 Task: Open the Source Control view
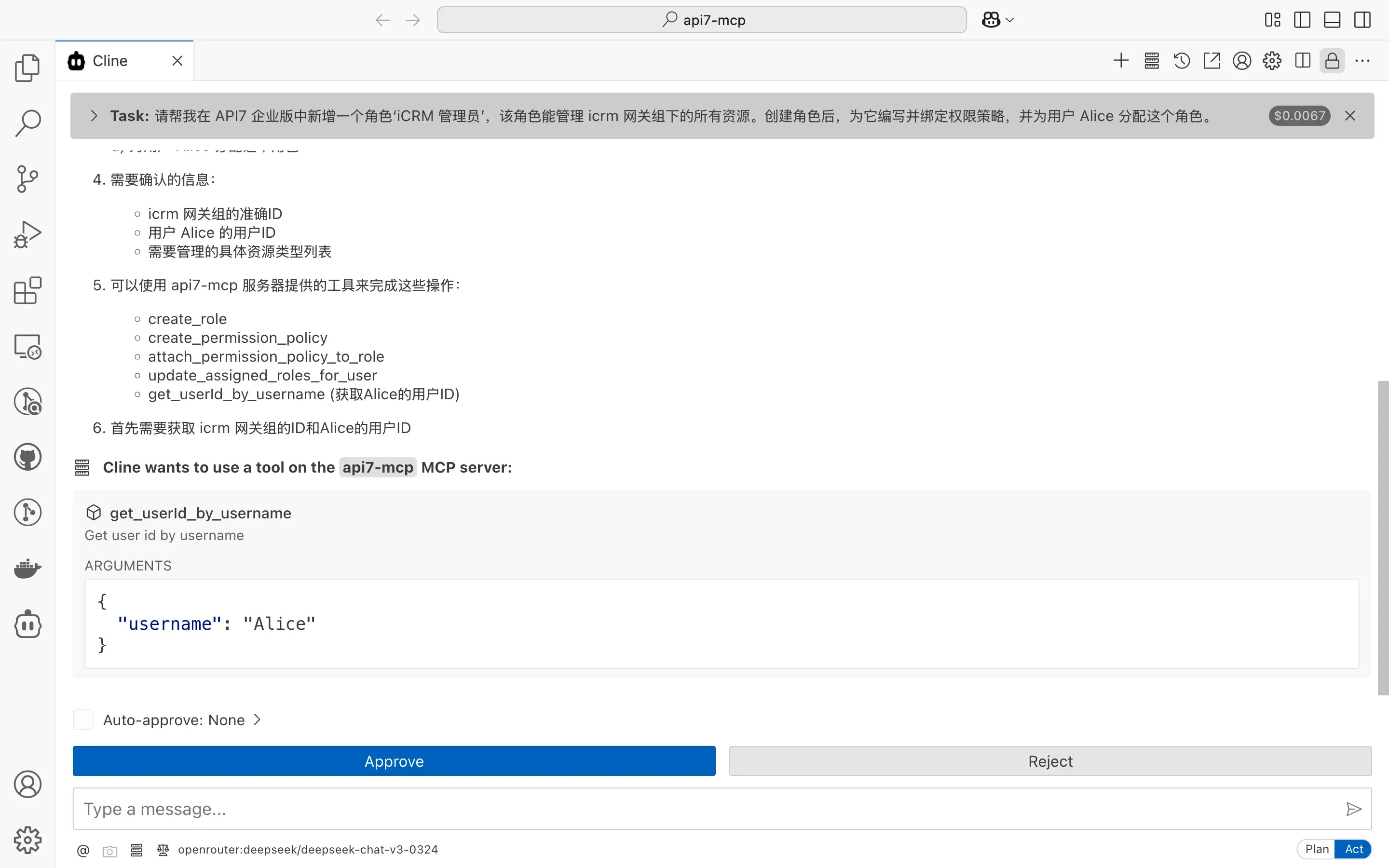(27, 178)
